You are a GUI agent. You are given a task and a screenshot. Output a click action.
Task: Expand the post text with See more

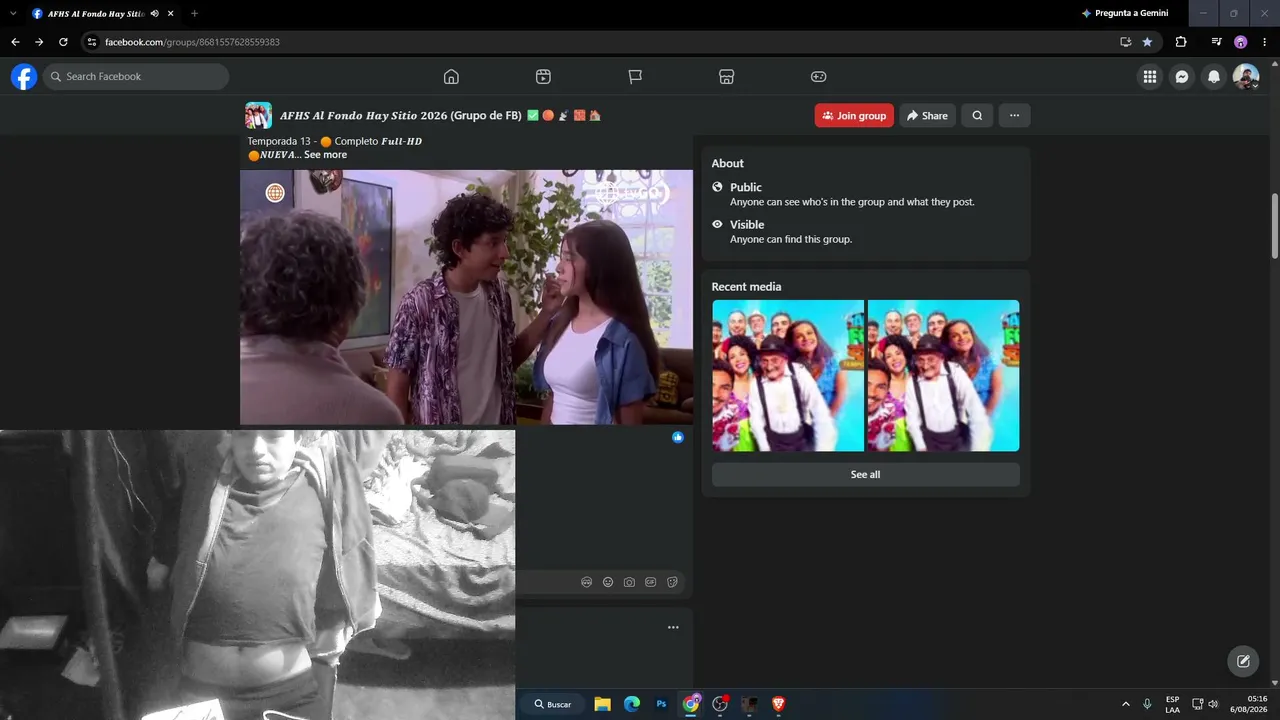325,155
